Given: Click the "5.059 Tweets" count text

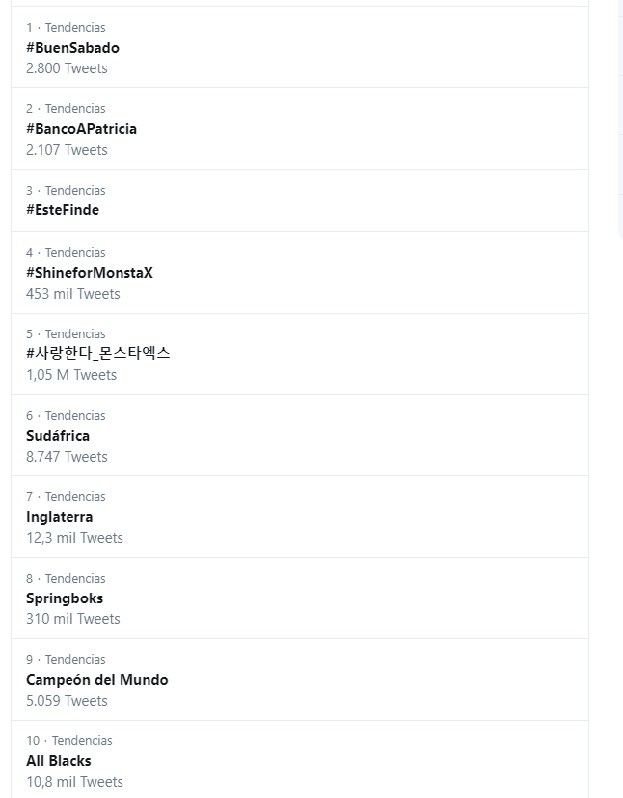Looking at the screenshot, I should pyautogui.click(x=66, y=701).
